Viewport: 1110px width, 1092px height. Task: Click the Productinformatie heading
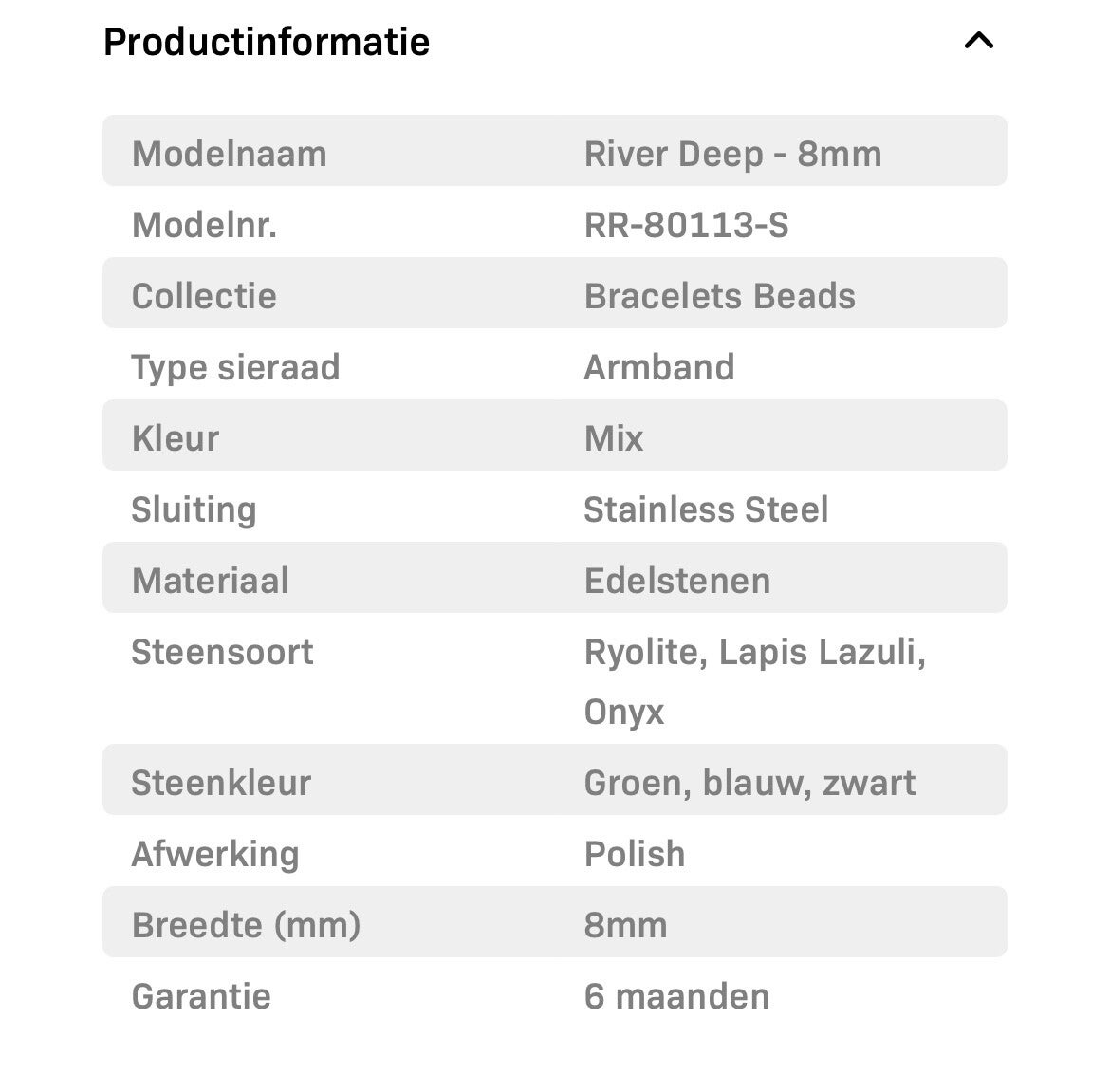point(267,42)
